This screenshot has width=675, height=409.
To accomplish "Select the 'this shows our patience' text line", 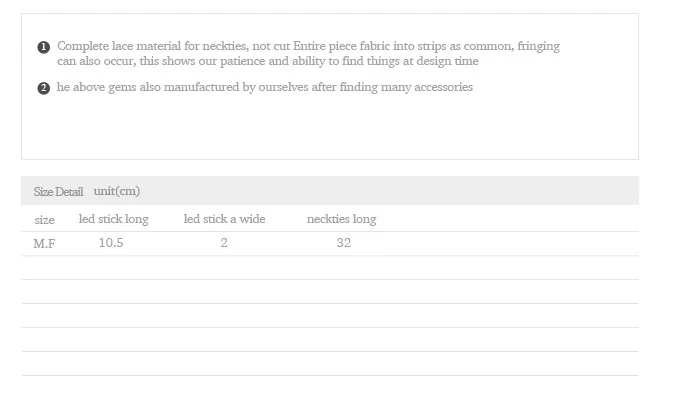I will tap(268, 61).
